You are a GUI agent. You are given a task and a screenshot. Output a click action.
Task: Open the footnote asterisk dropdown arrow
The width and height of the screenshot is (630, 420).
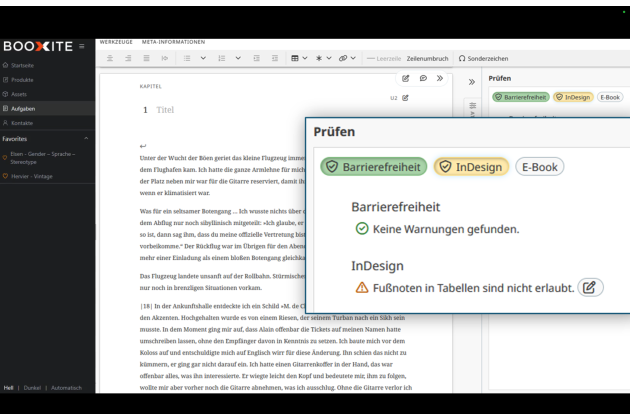click(329, 58)
